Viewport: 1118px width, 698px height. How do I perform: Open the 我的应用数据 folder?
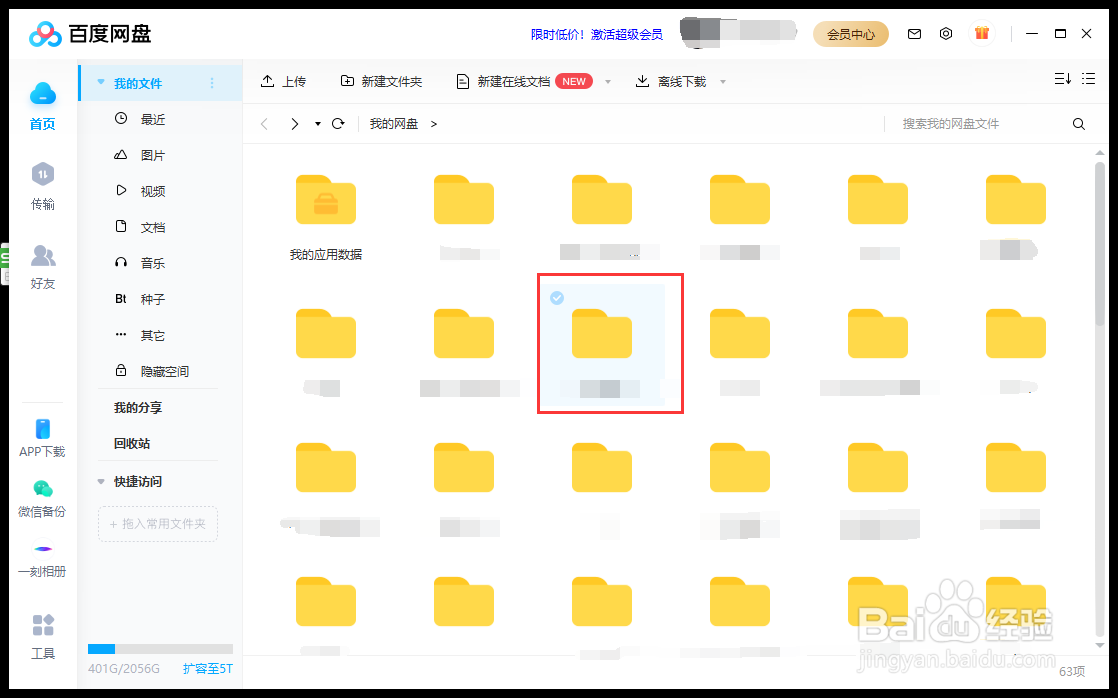coord(326,217)
